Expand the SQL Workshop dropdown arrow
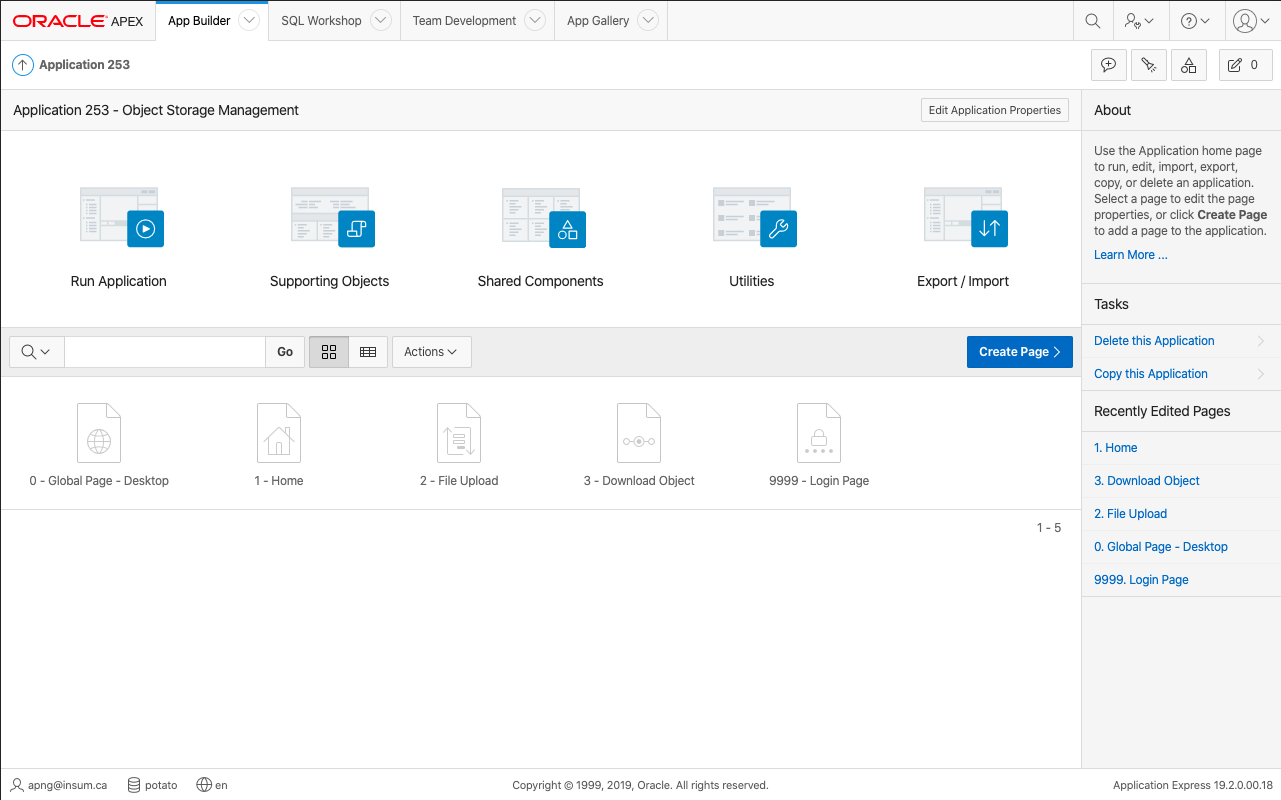This screenshot has width=1281, height=800. pos(380,21)
